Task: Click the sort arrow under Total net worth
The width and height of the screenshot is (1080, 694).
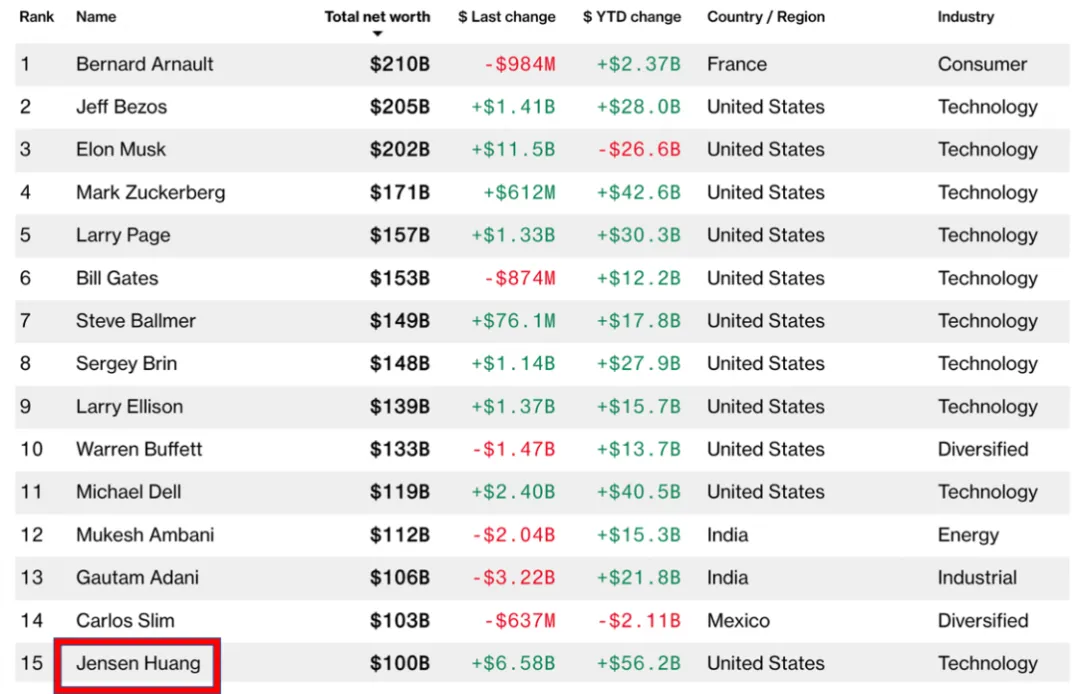Action: [377, 34]
